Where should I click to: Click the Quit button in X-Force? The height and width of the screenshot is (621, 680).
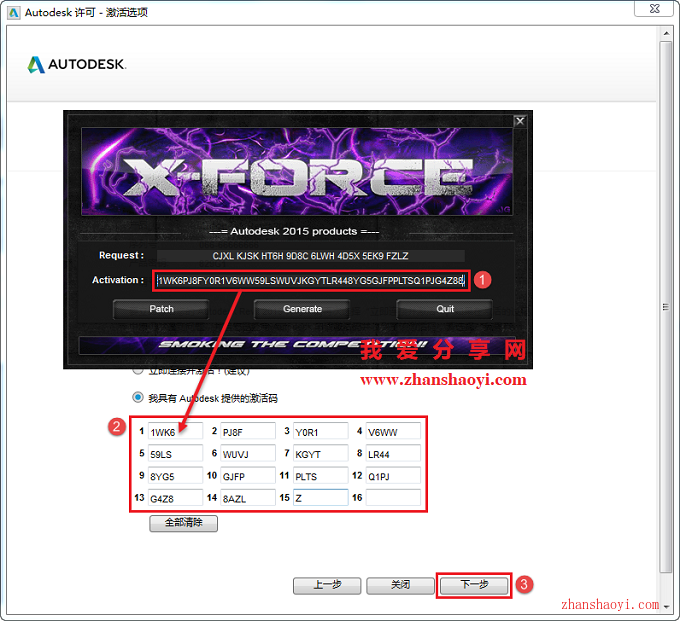click(445, 309)
